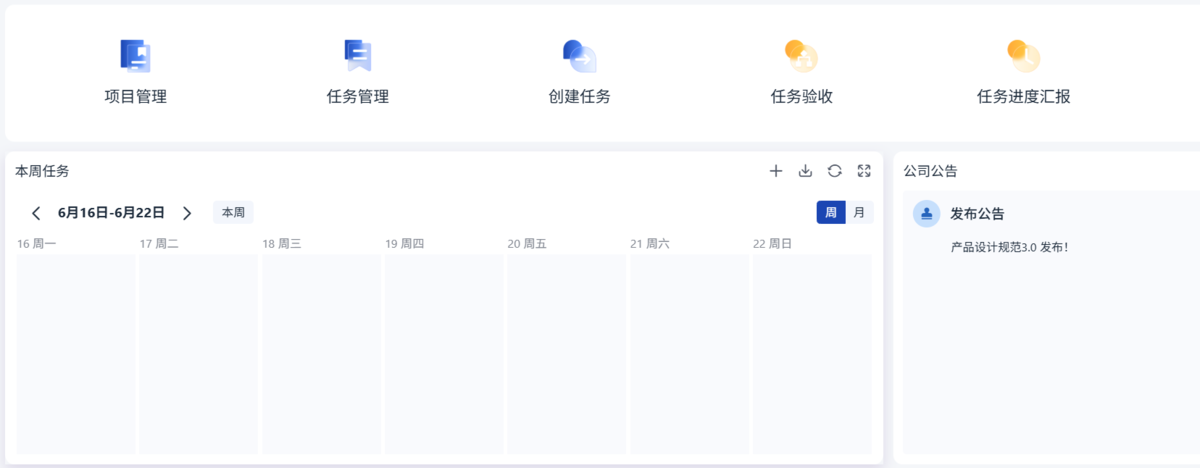
Task: Open the 任务验收 icon
Action: tap(801, 56)
